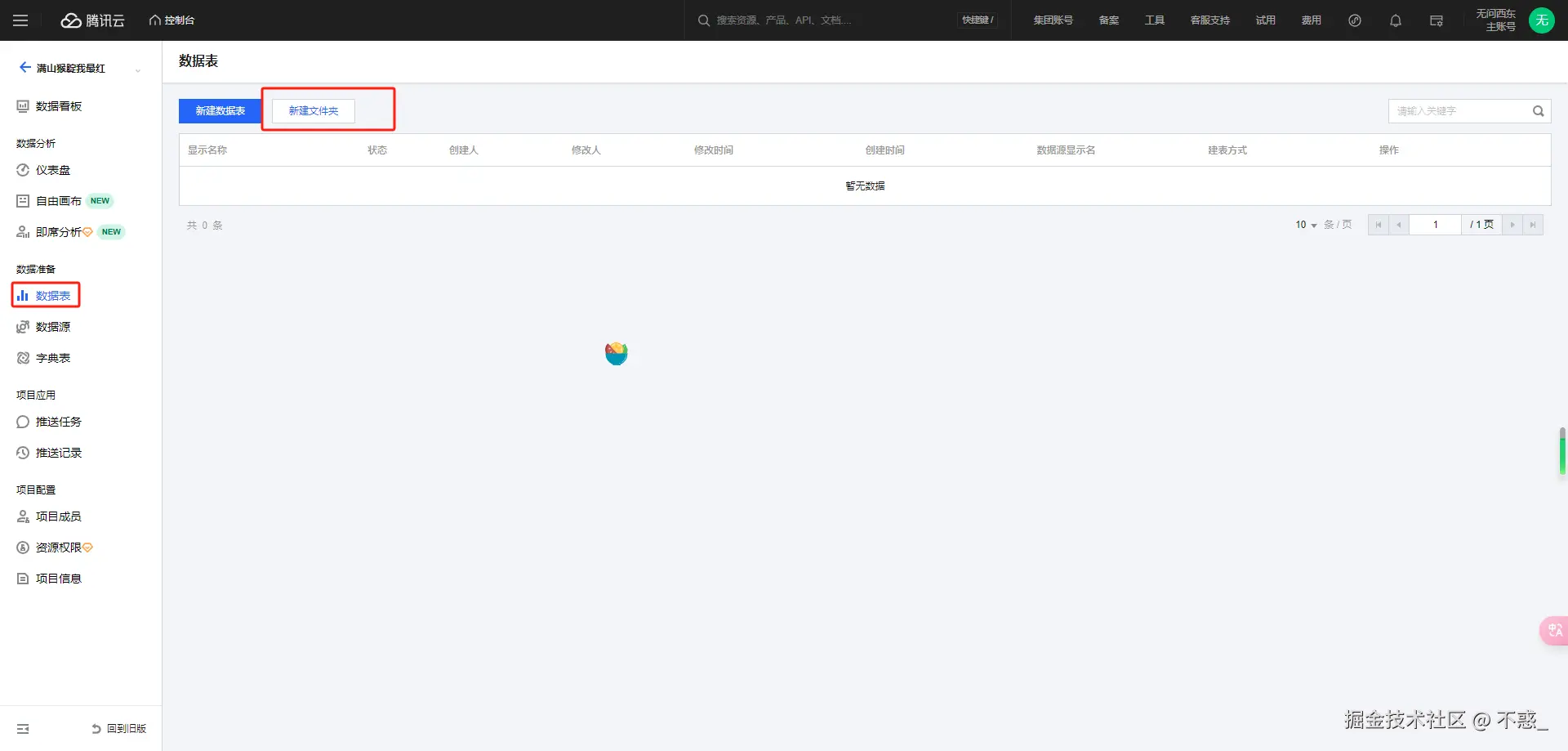Open the 10 per page dropdown
The width and height of the screenshot is (1568, 751).
[1306, 225]
